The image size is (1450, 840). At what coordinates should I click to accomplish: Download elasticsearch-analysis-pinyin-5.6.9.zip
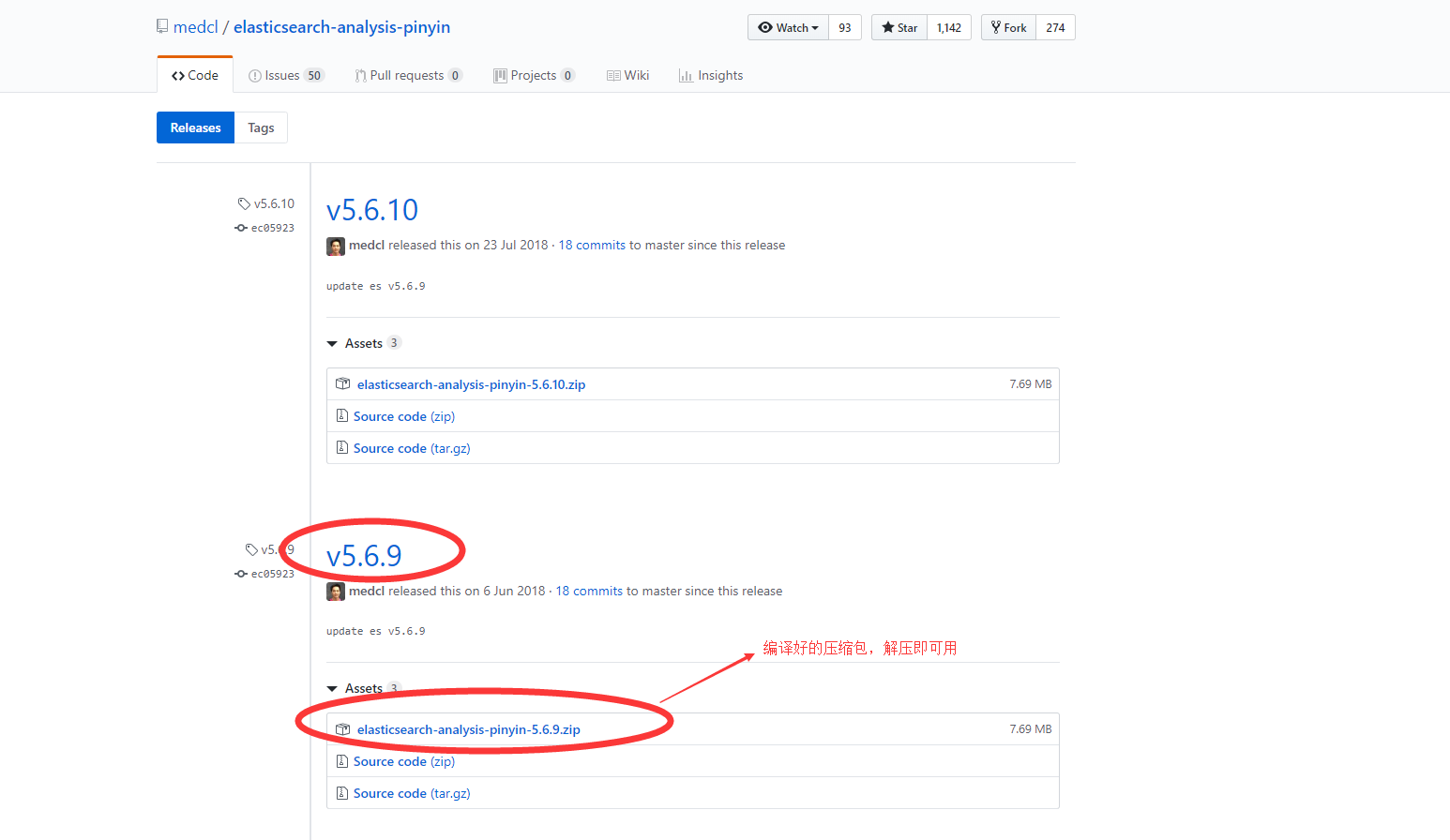point(469,729)
